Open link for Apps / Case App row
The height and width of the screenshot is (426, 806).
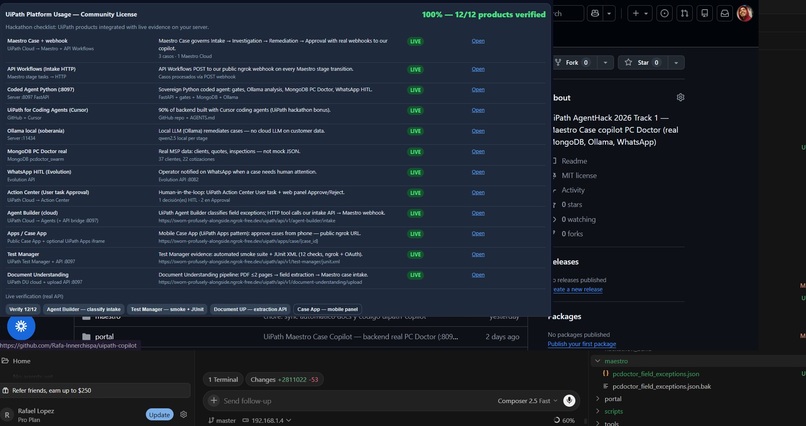[x=478, y=233]
